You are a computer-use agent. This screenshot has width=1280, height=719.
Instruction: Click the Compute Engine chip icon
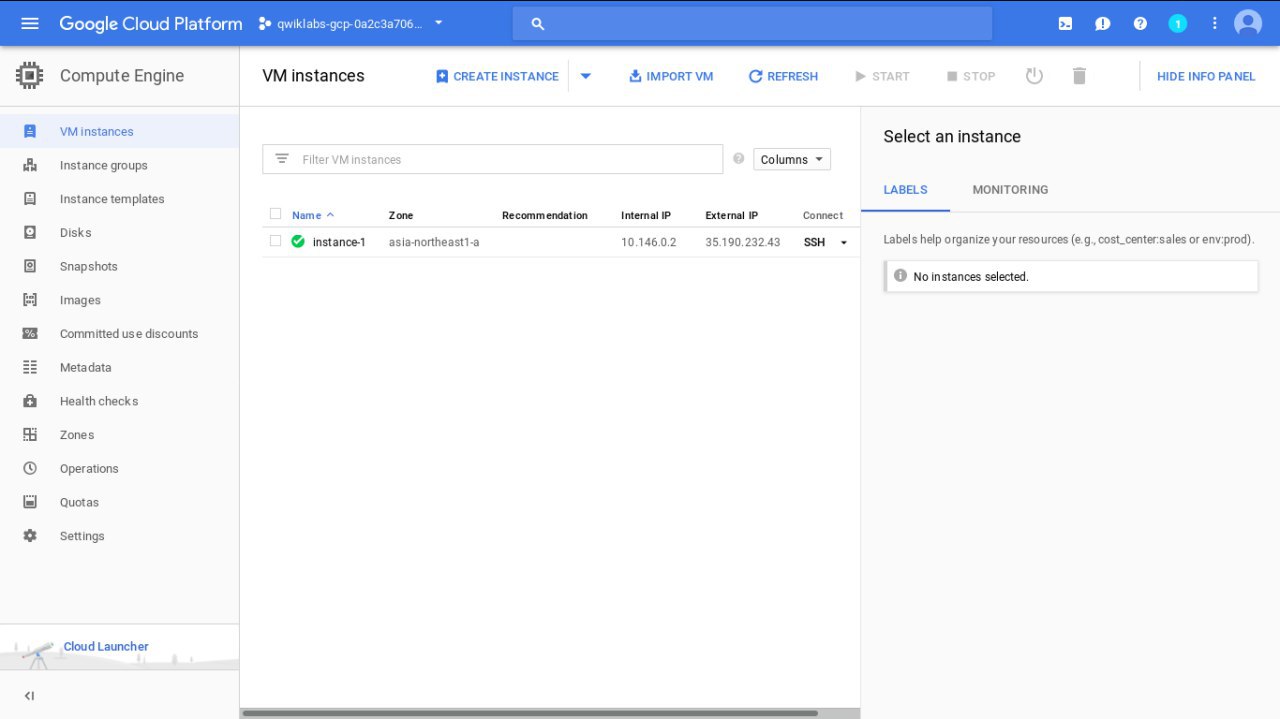tap(30, 75)
